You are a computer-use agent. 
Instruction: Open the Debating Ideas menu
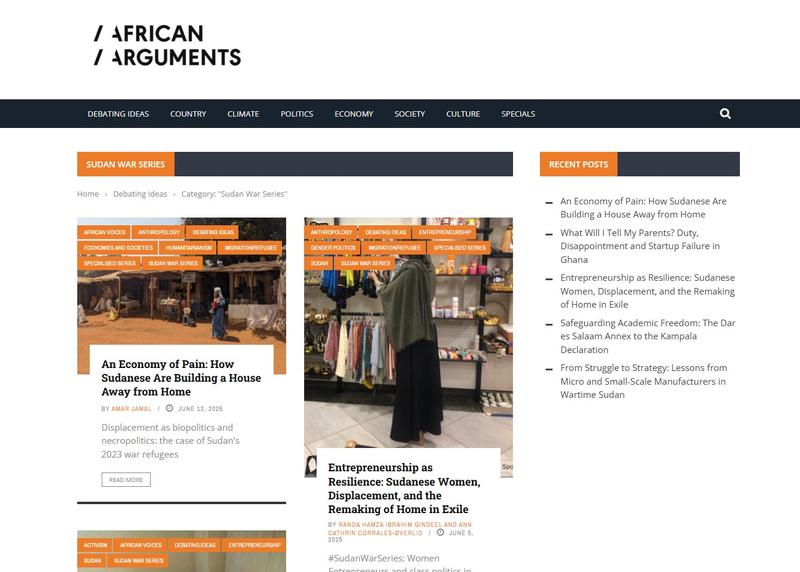pos(118,114)
